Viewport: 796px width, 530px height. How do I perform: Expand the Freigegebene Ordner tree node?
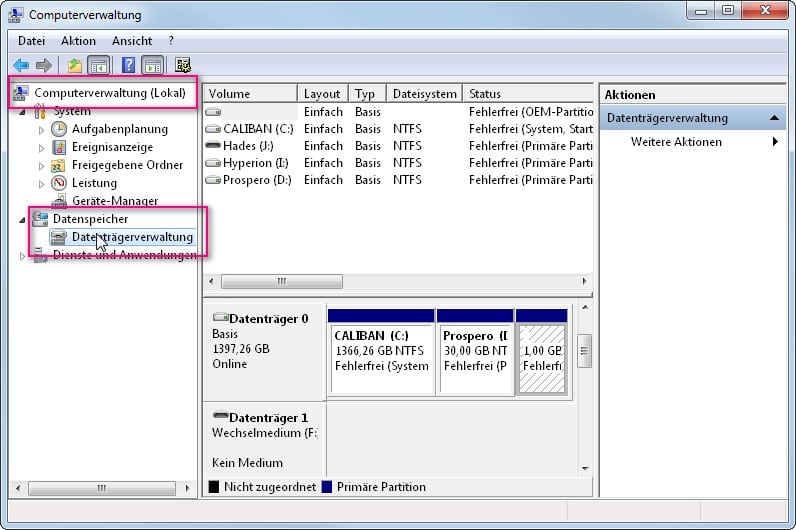[x=41, y=165]
